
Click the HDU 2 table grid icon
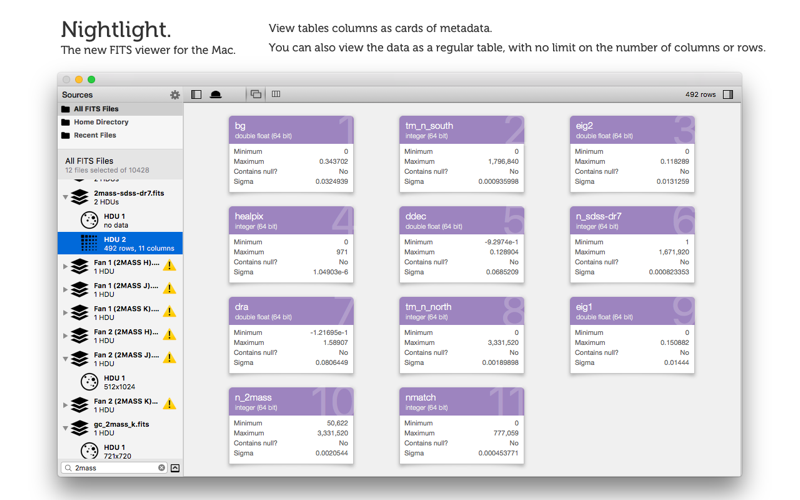coord(89,243)
